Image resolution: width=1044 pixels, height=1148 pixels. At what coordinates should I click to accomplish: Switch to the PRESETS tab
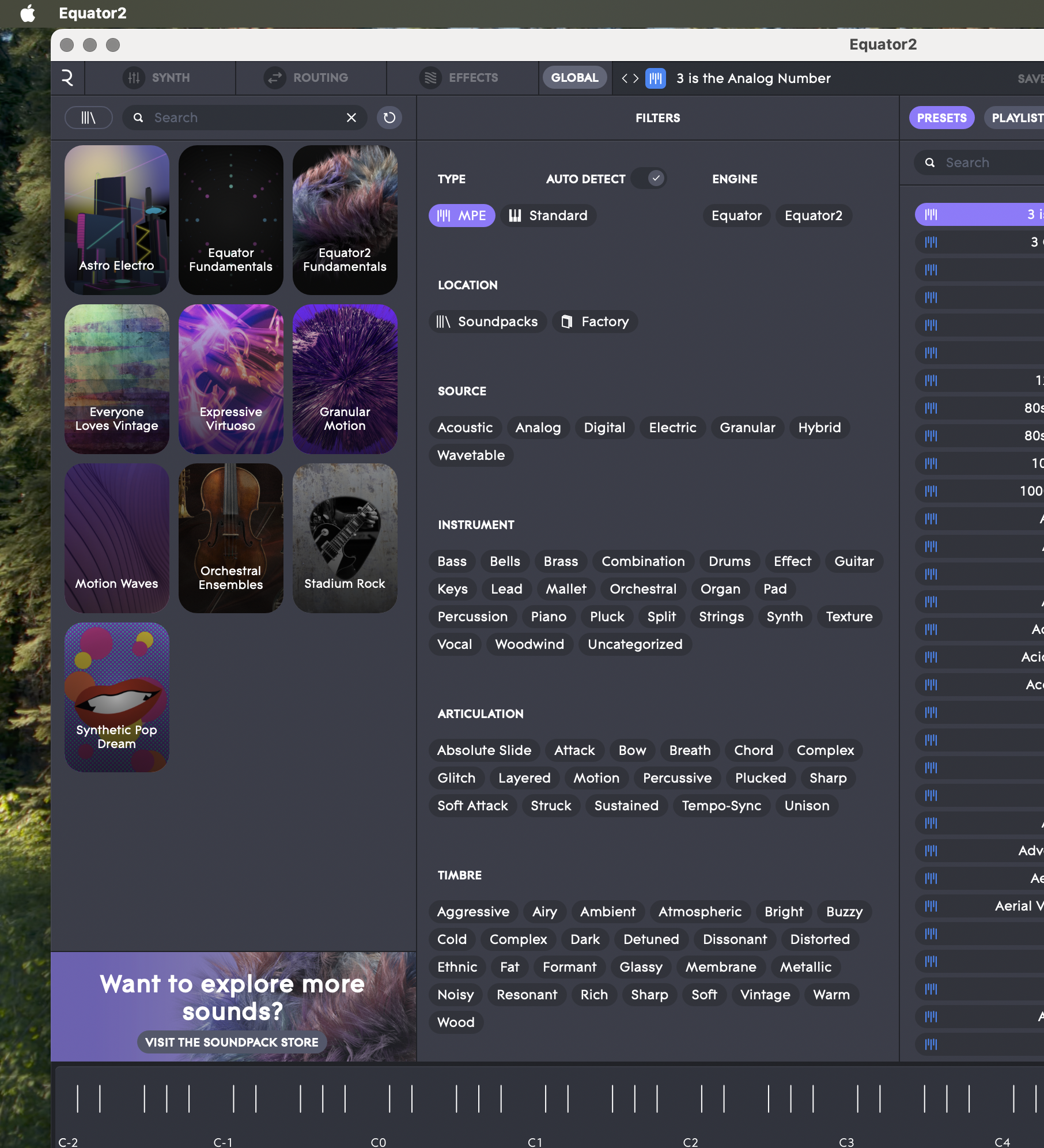(942, 118)
